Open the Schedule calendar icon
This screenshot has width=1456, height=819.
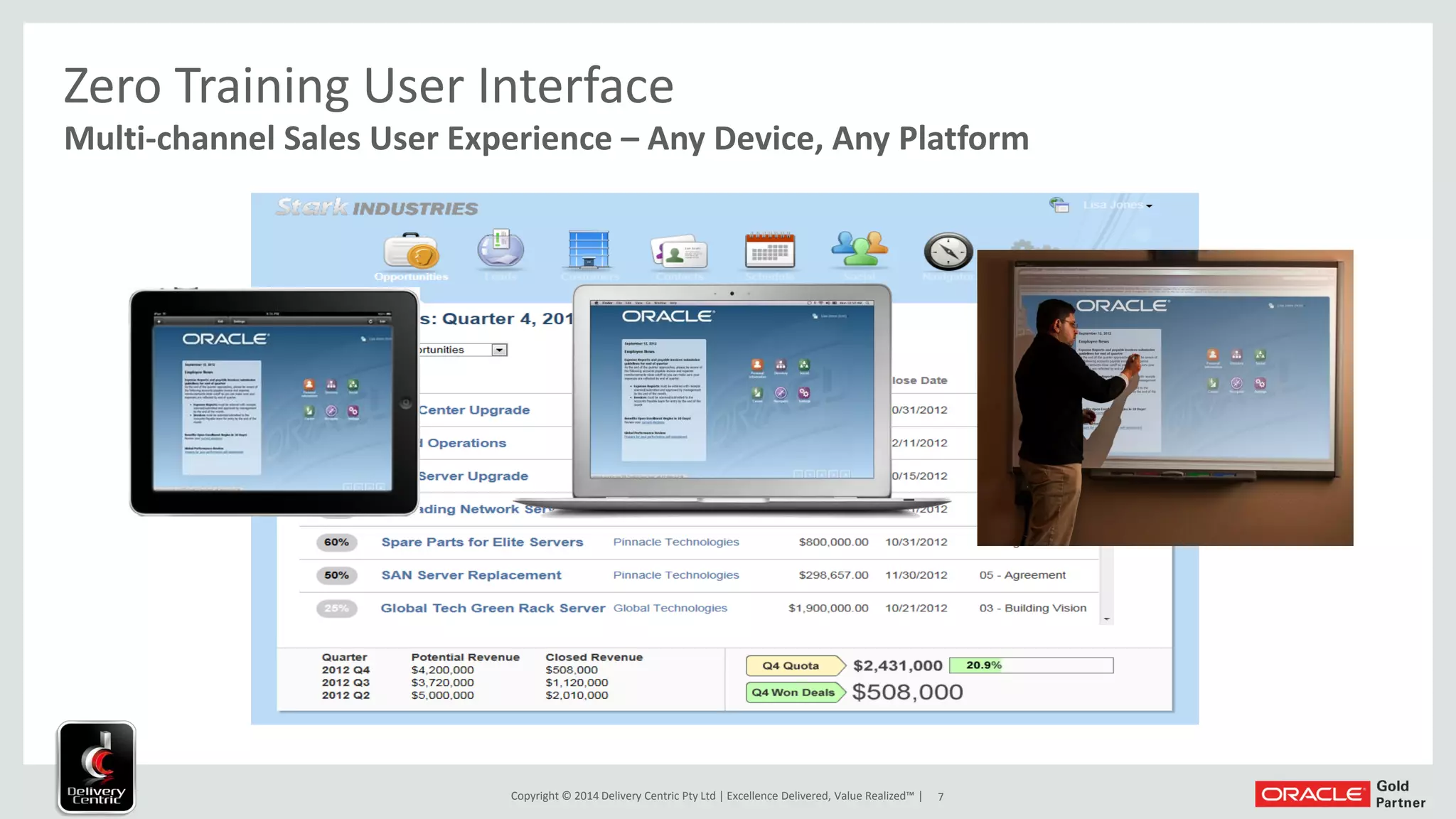coord(770,250)
